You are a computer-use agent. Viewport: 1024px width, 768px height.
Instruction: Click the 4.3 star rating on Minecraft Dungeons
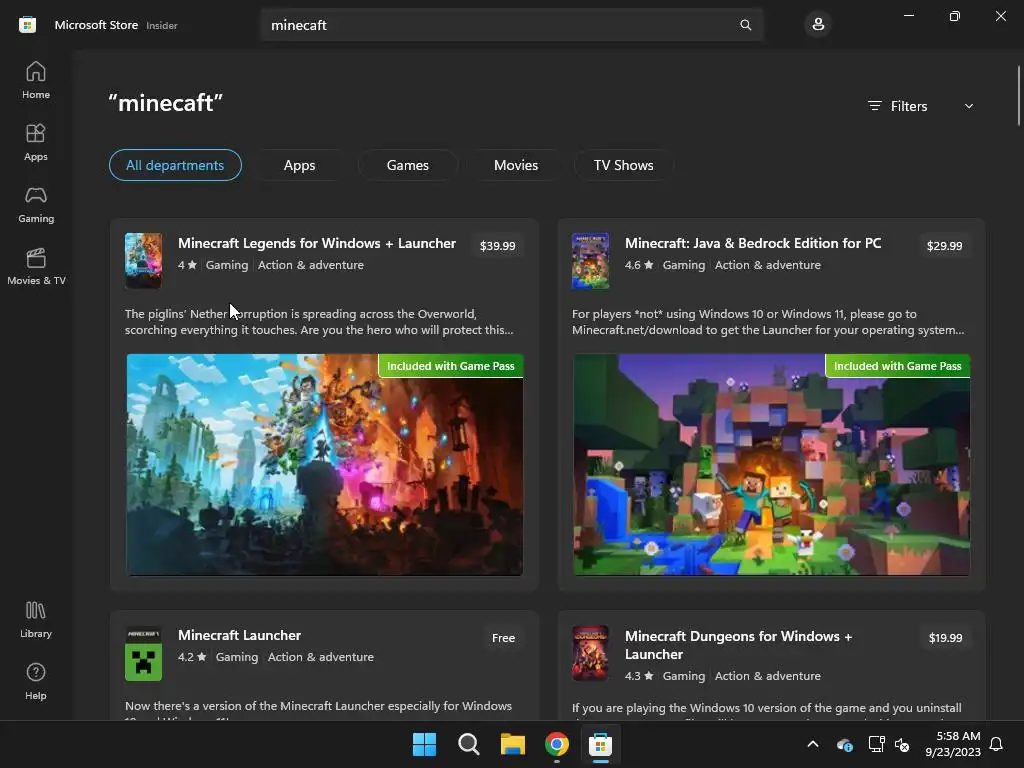tap(639, 676)
